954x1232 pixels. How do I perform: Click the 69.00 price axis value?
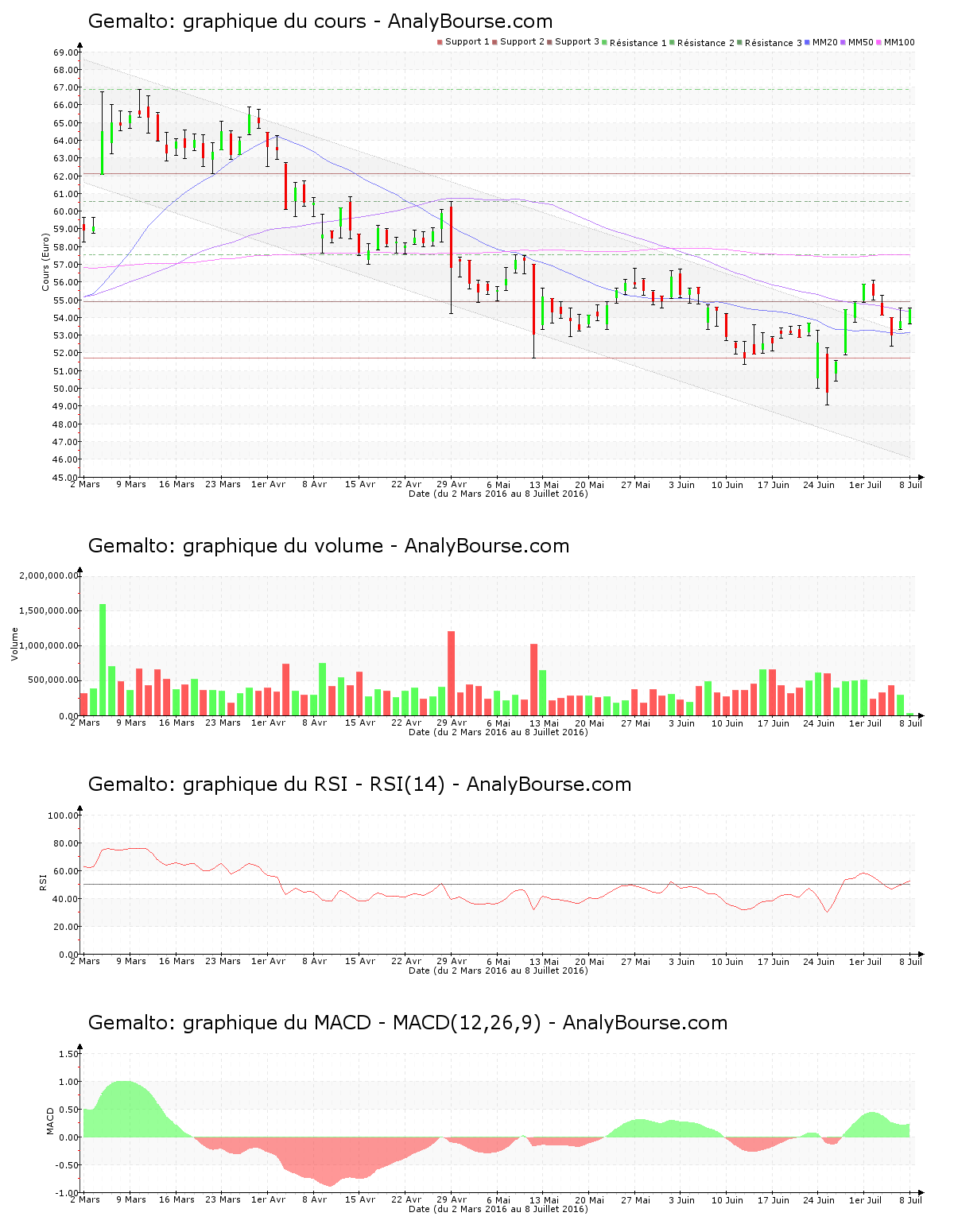pos(65,52)
